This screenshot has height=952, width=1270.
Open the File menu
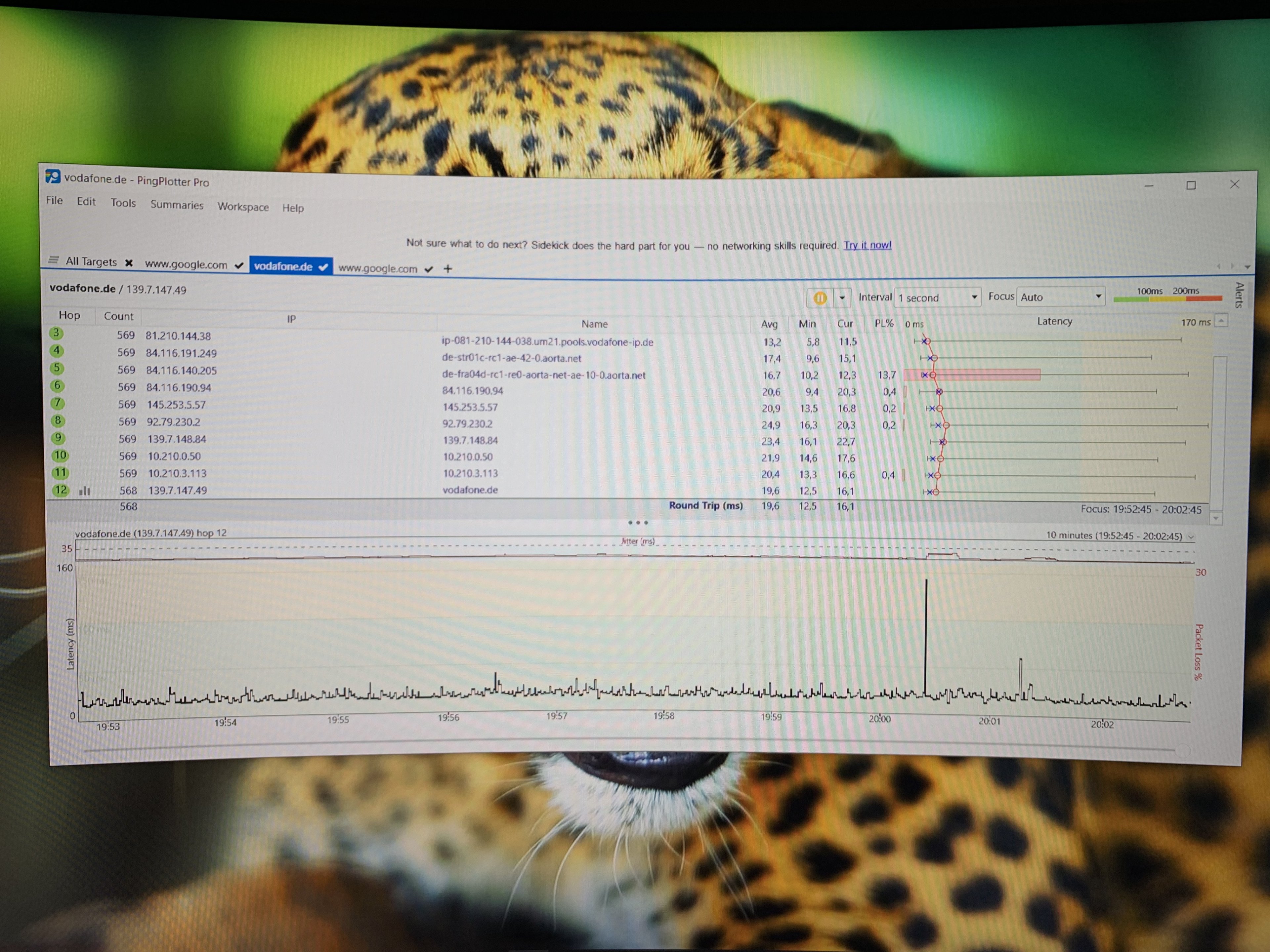pos(55,200)
